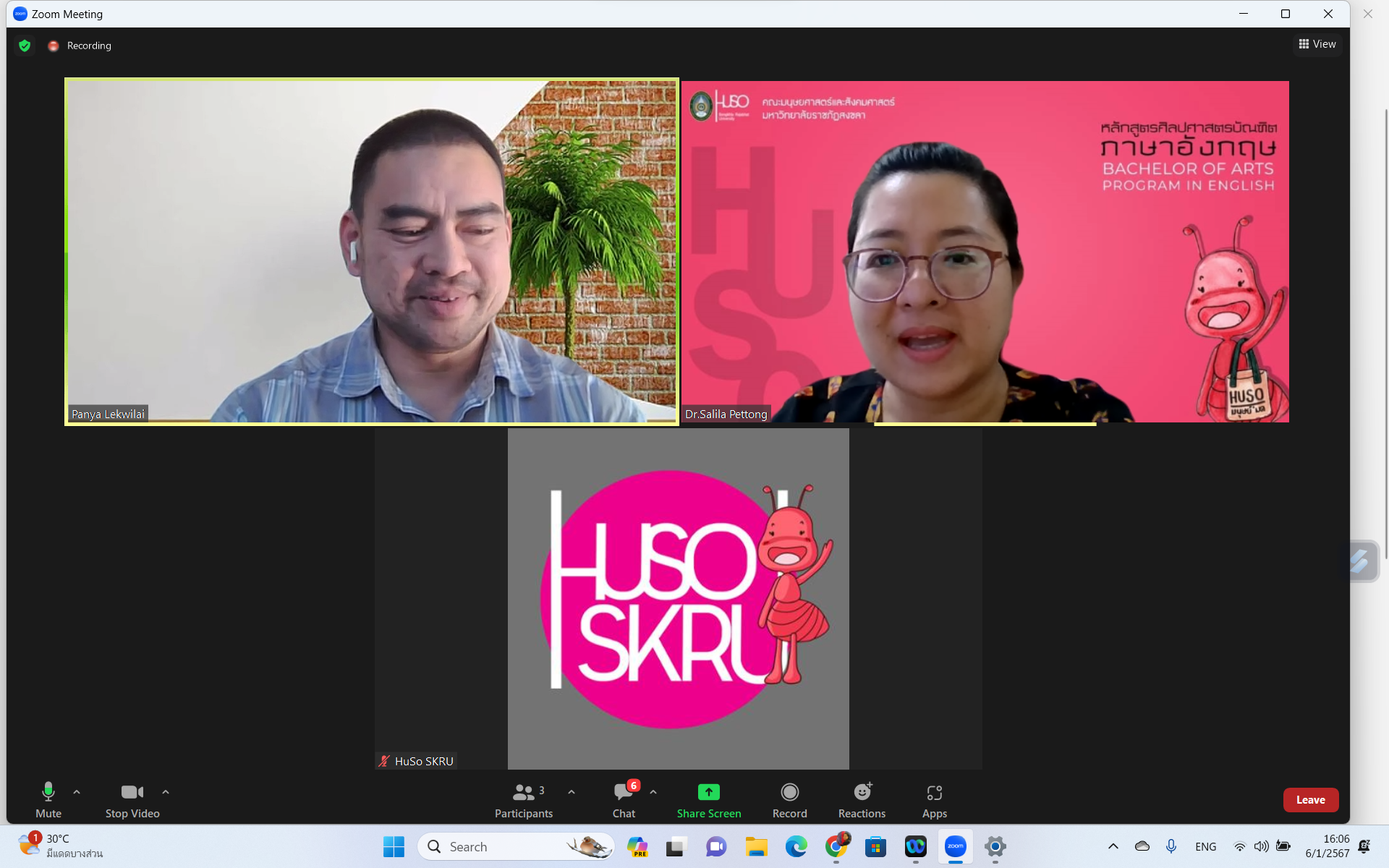Open Microsoft Store from taskbar

click(876, 846)
